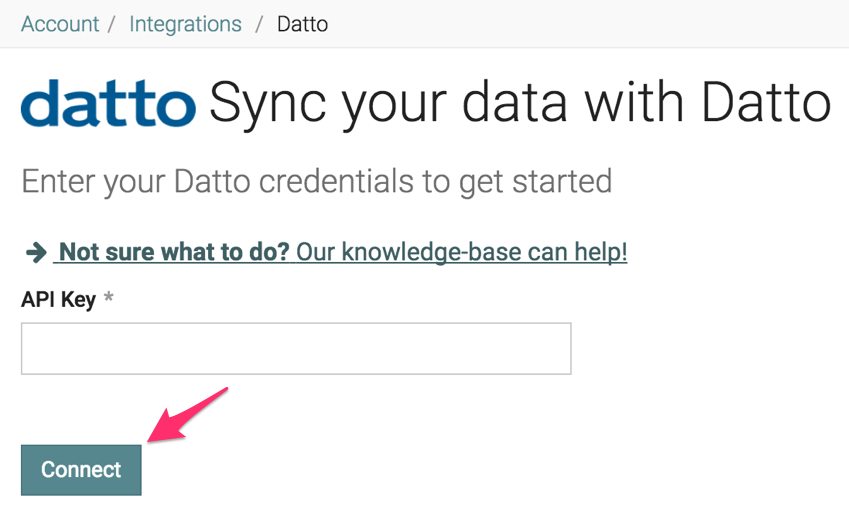Click the blue datto logo
This screenshot has height=506, width=849.
click(x=108, y=103)
